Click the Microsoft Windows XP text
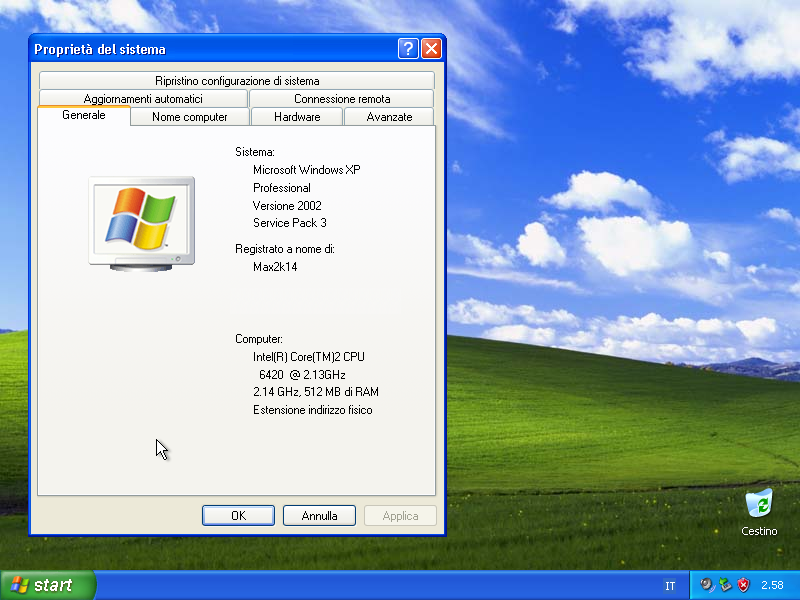800x600 pixels. coord(307,170)
